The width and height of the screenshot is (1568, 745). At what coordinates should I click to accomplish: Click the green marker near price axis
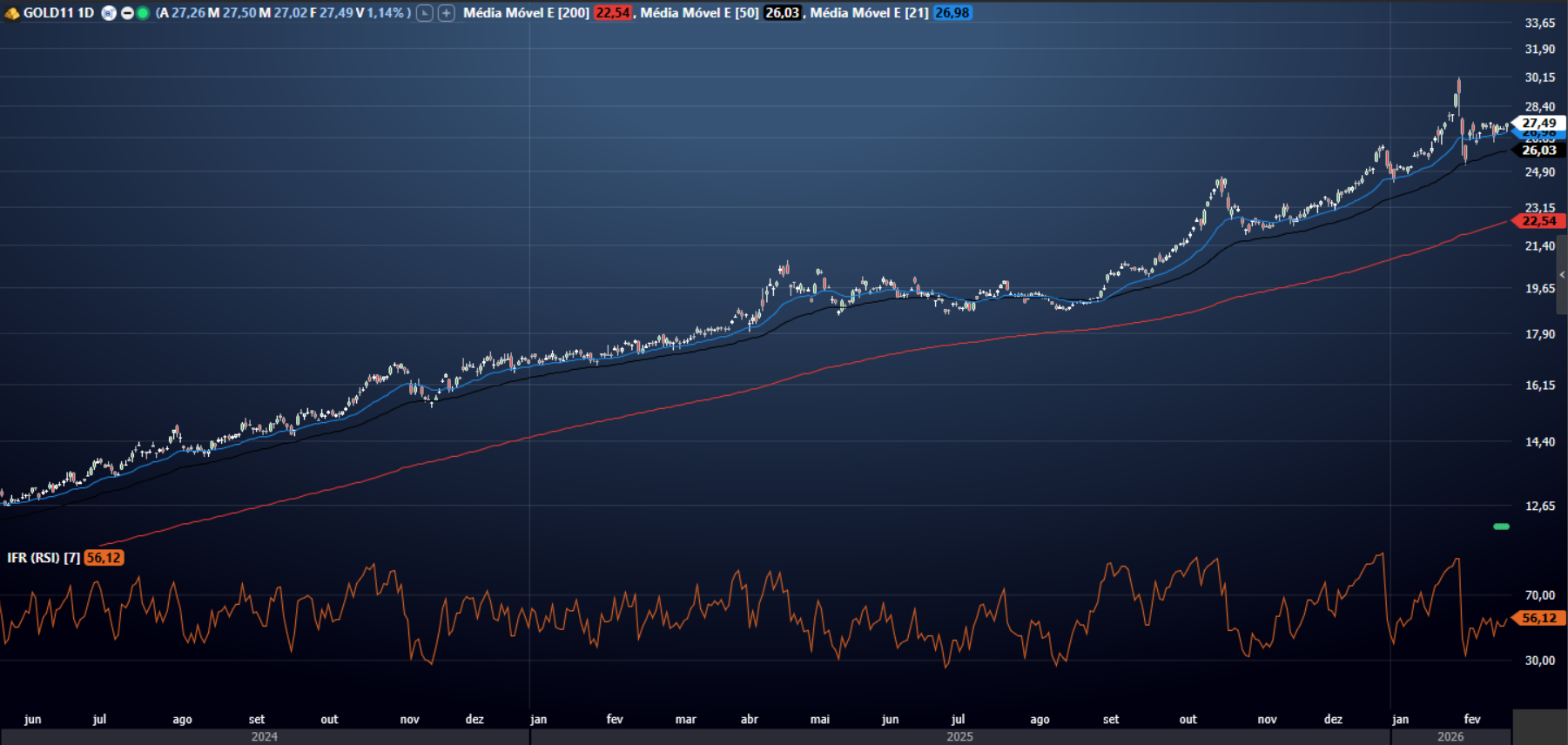(x=1501, y=527)
